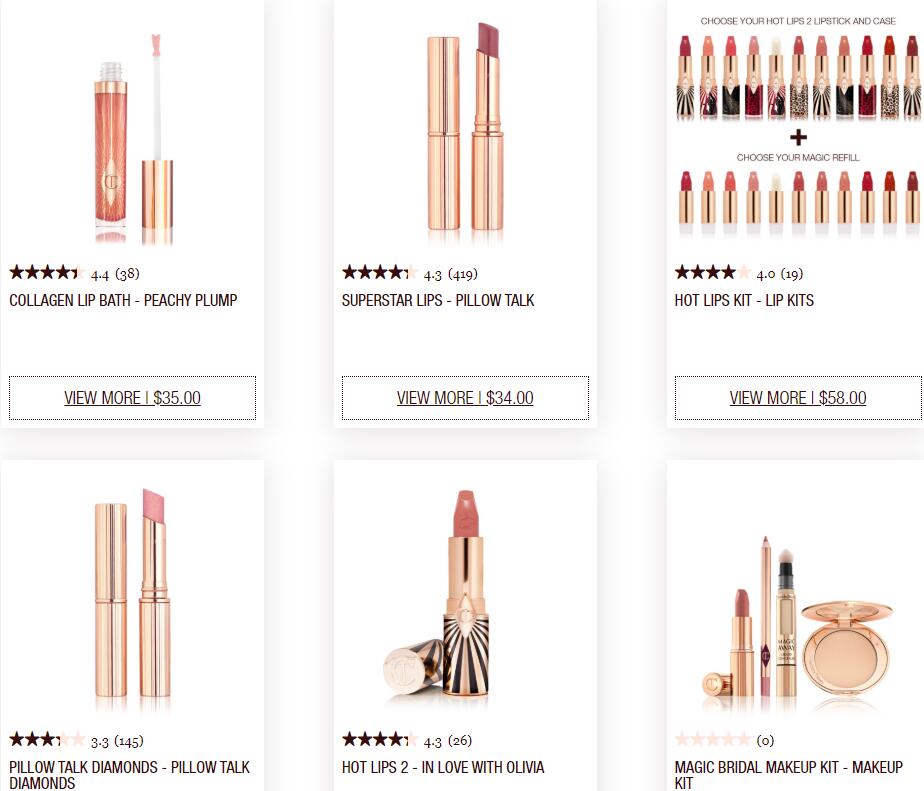Screen dimensions: 924x791
Task: Click the 3.3 star rating with 145 reviews
Action: pos(77,740)
